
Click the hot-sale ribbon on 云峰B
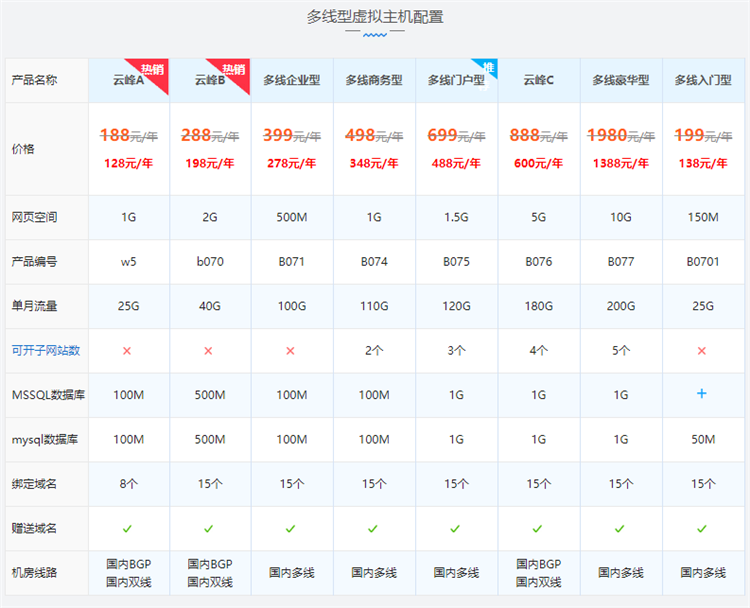(236, 69)
